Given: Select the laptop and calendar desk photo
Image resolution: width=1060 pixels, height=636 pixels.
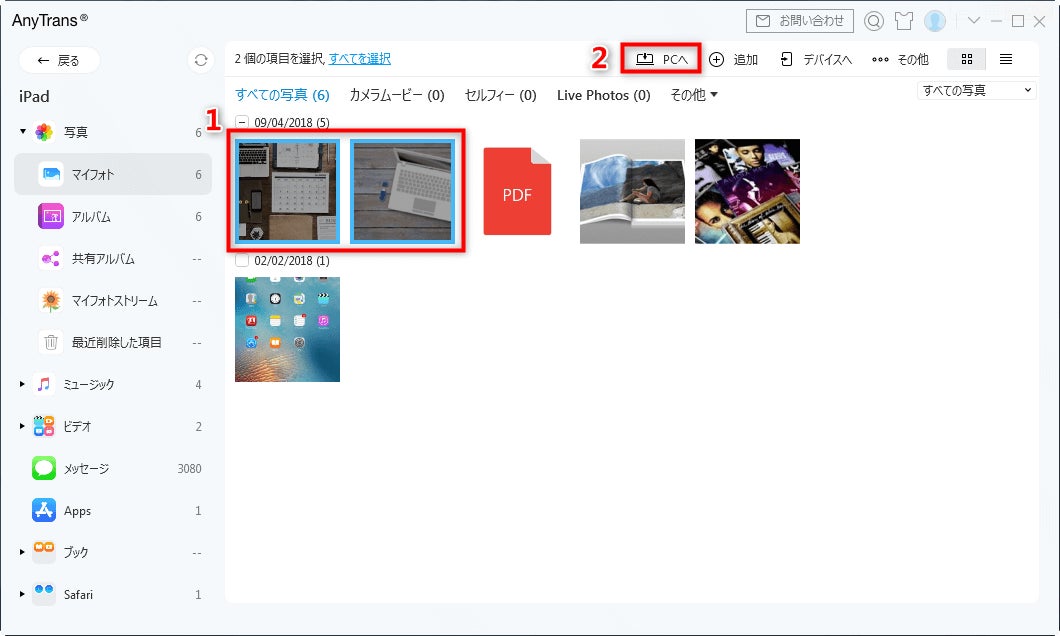Looking at the screenshot, I should point(287,191).
